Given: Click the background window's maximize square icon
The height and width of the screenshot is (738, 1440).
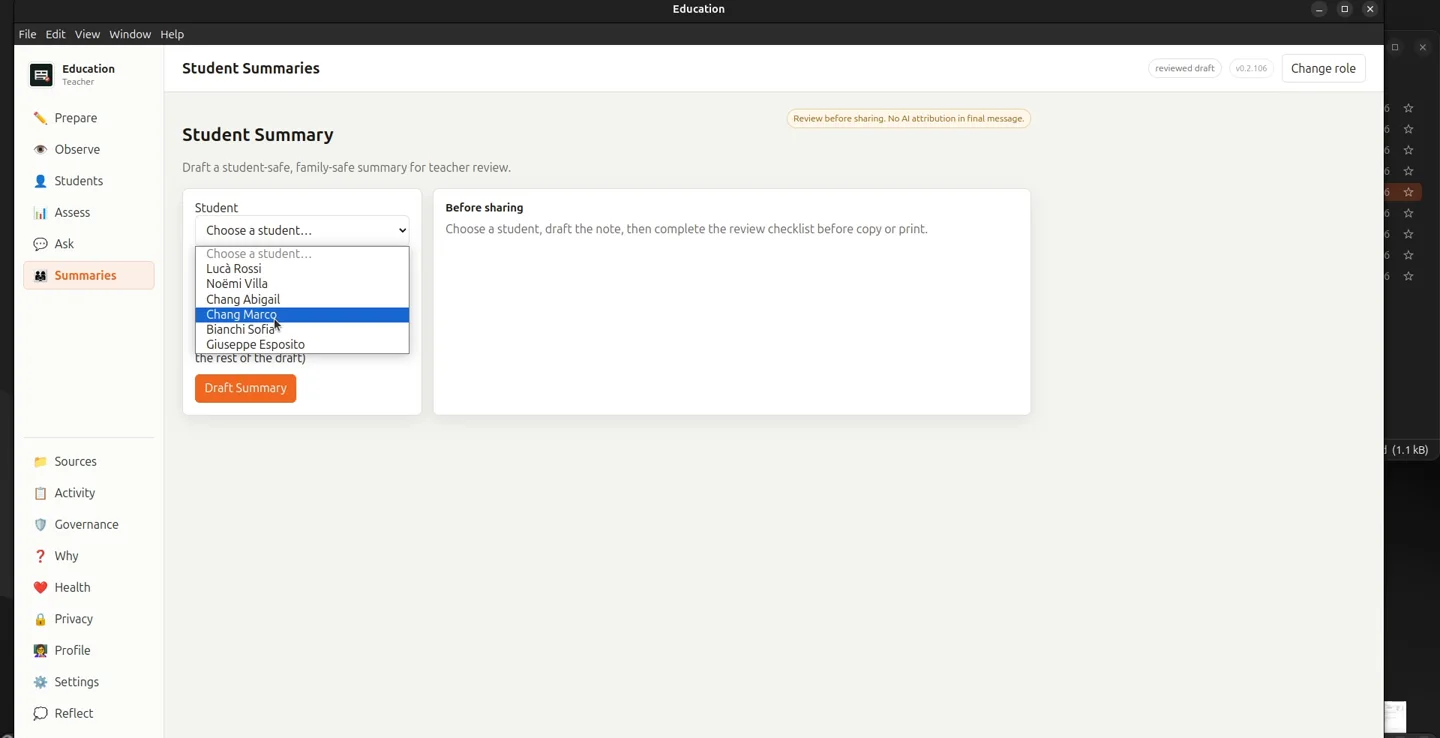Looking at the screenshot, I should click(1395, 47).
